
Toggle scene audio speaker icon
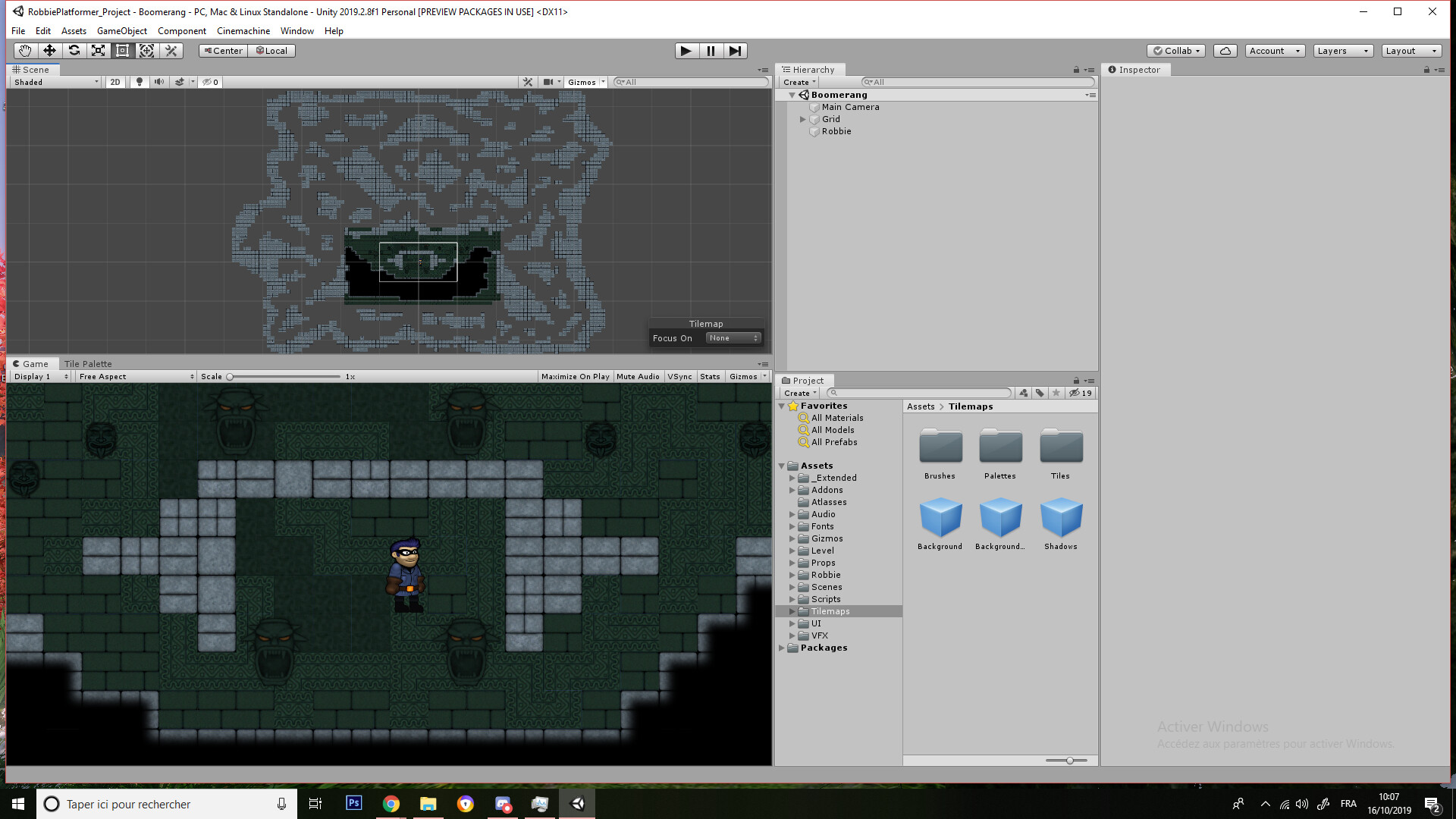click(158, 82)
